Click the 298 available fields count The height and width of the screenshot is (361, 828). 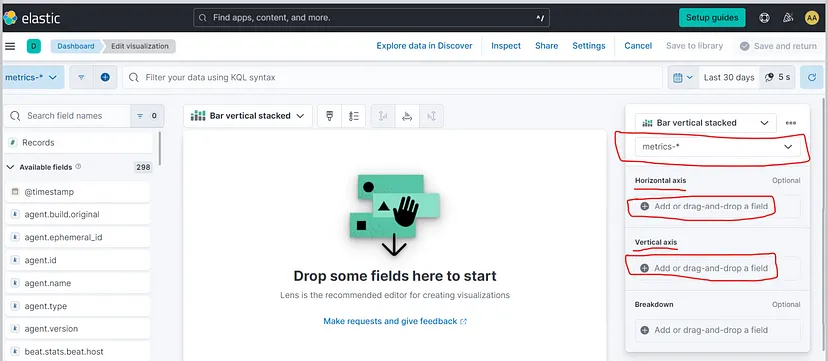143,167
